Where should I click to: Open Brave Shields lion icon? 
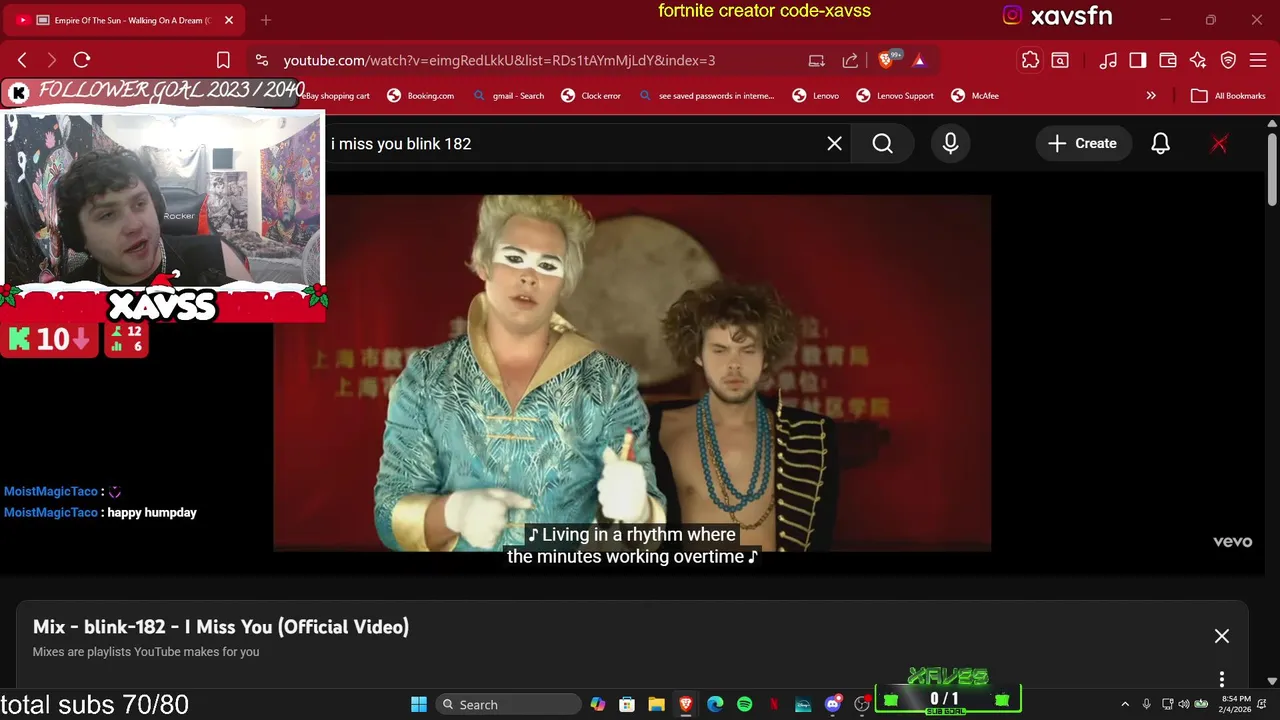pyautogui.click(x=885, y=60)
